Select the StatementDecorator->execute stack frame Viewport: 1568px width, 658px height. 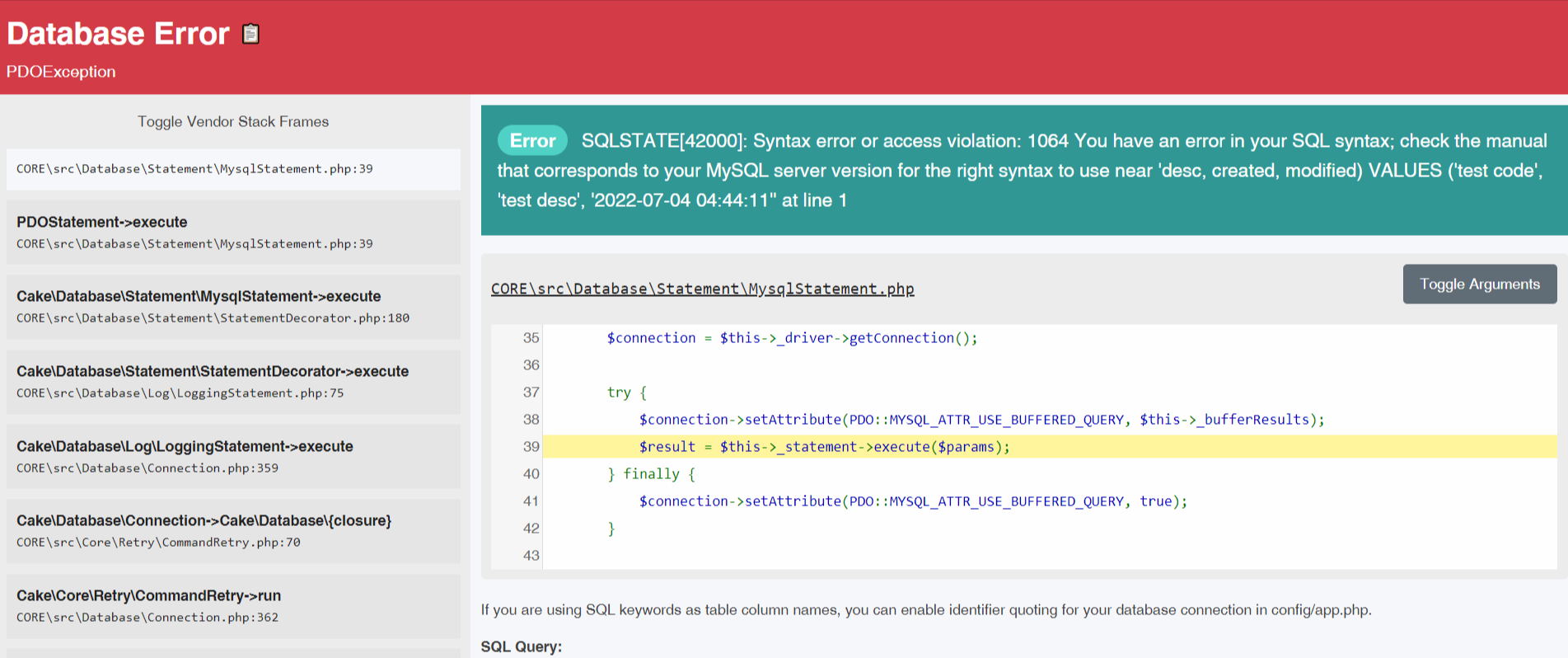click(x=233, y=382)
